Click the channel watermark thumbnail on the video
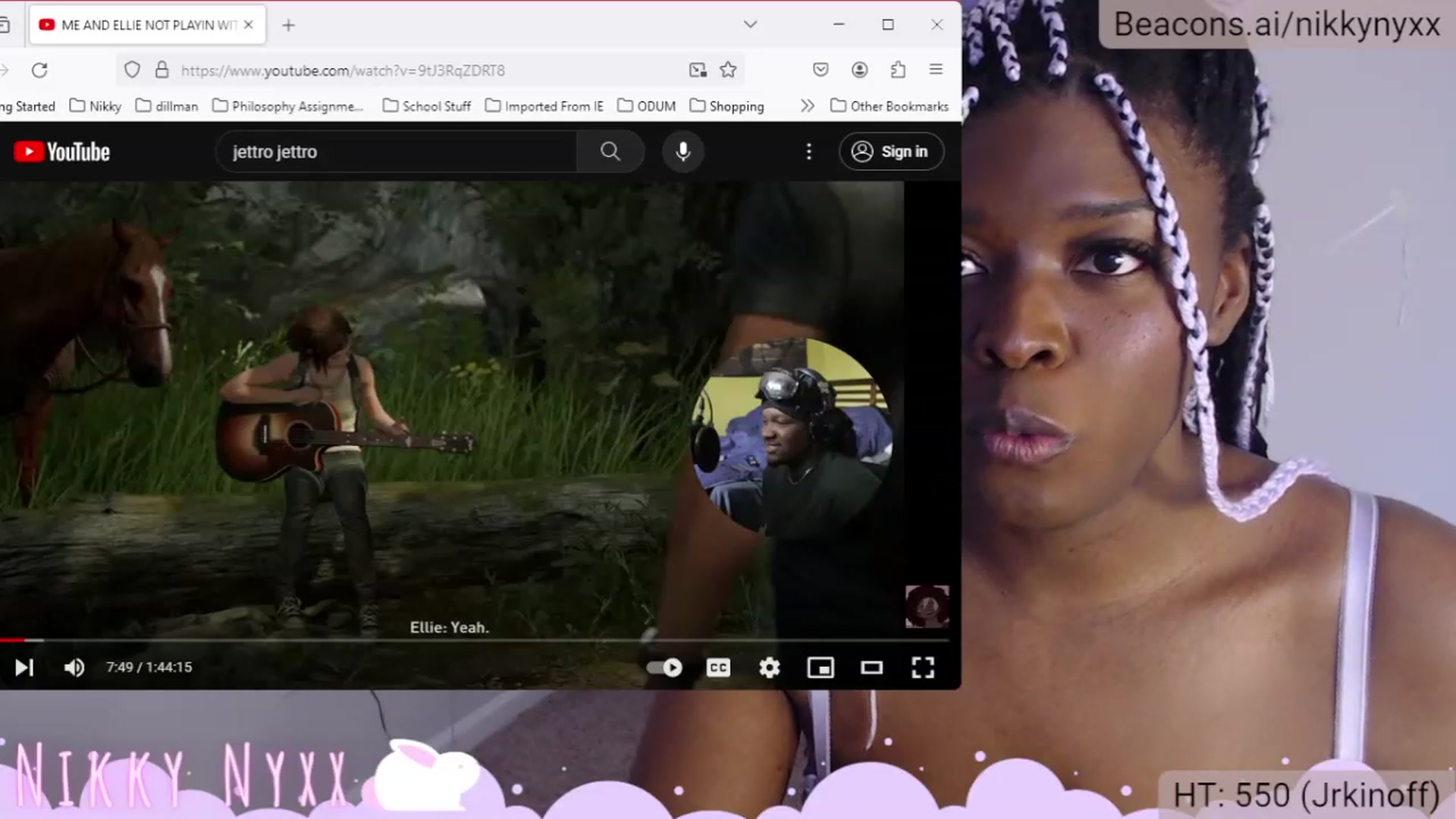 [x=927, y=606]
